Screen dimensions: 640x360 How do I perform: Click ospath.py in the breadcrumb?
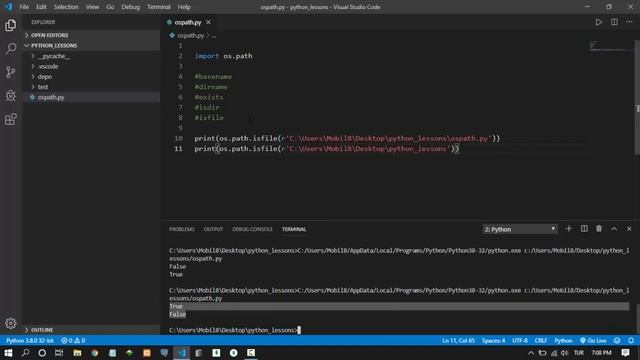pyautogui.click(x=191, y=36)
